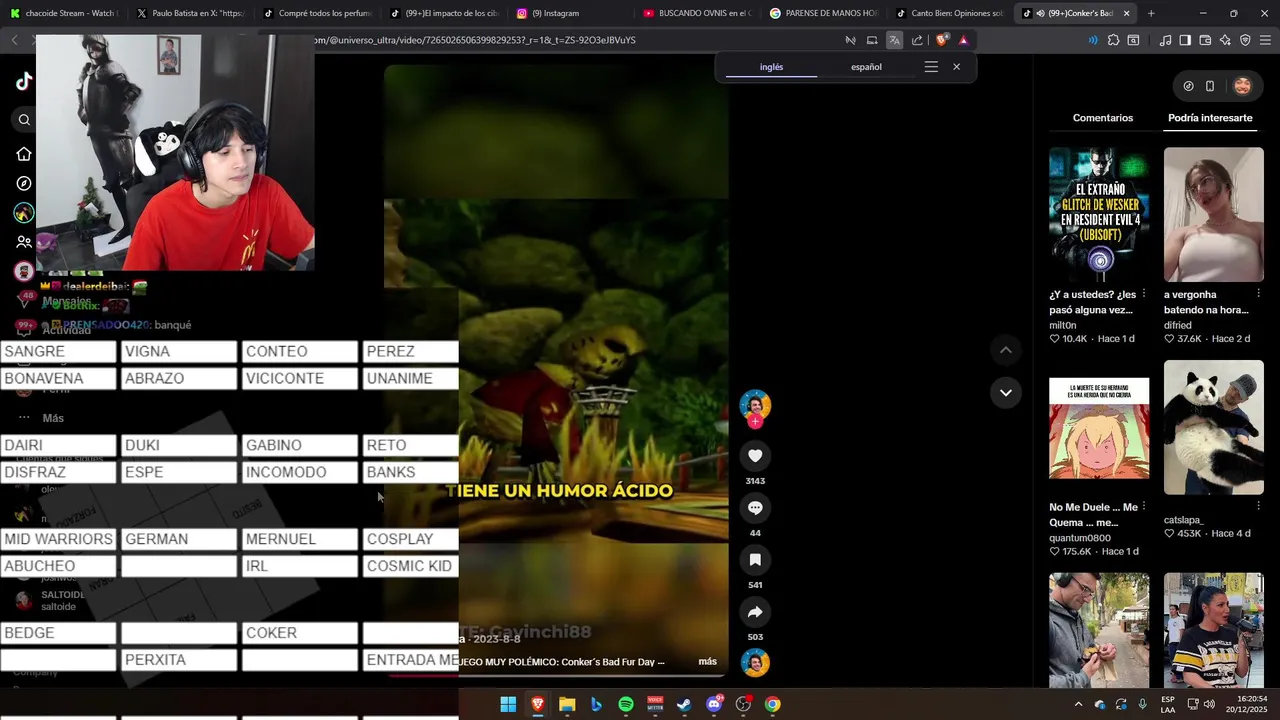Open panda catslapa_ video thumbnail
This screenshot has height=720, width=1280.
pyautogui.click(x=1214, y=427)
